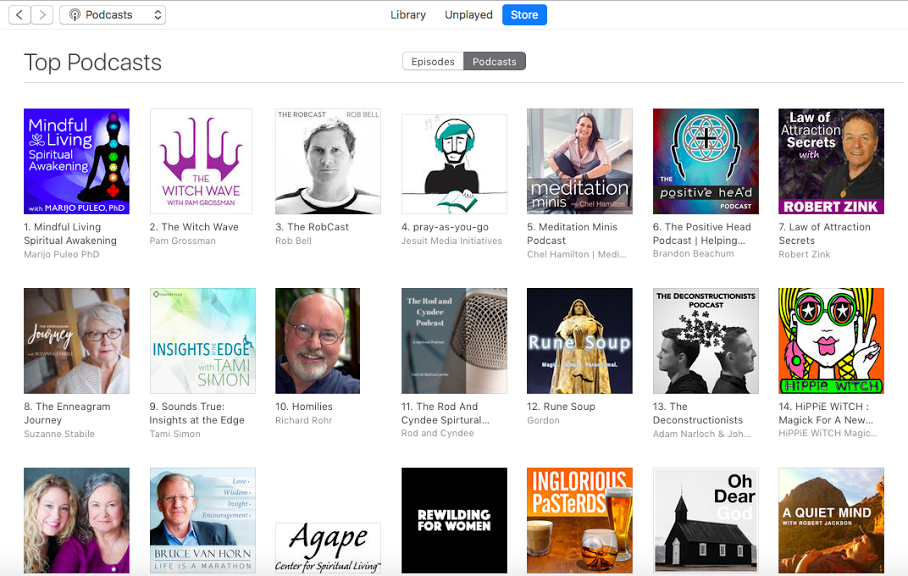Click author name 'Rob Bell'
The width and height of the screenshot is (908, 576).
tap(294, 241)
